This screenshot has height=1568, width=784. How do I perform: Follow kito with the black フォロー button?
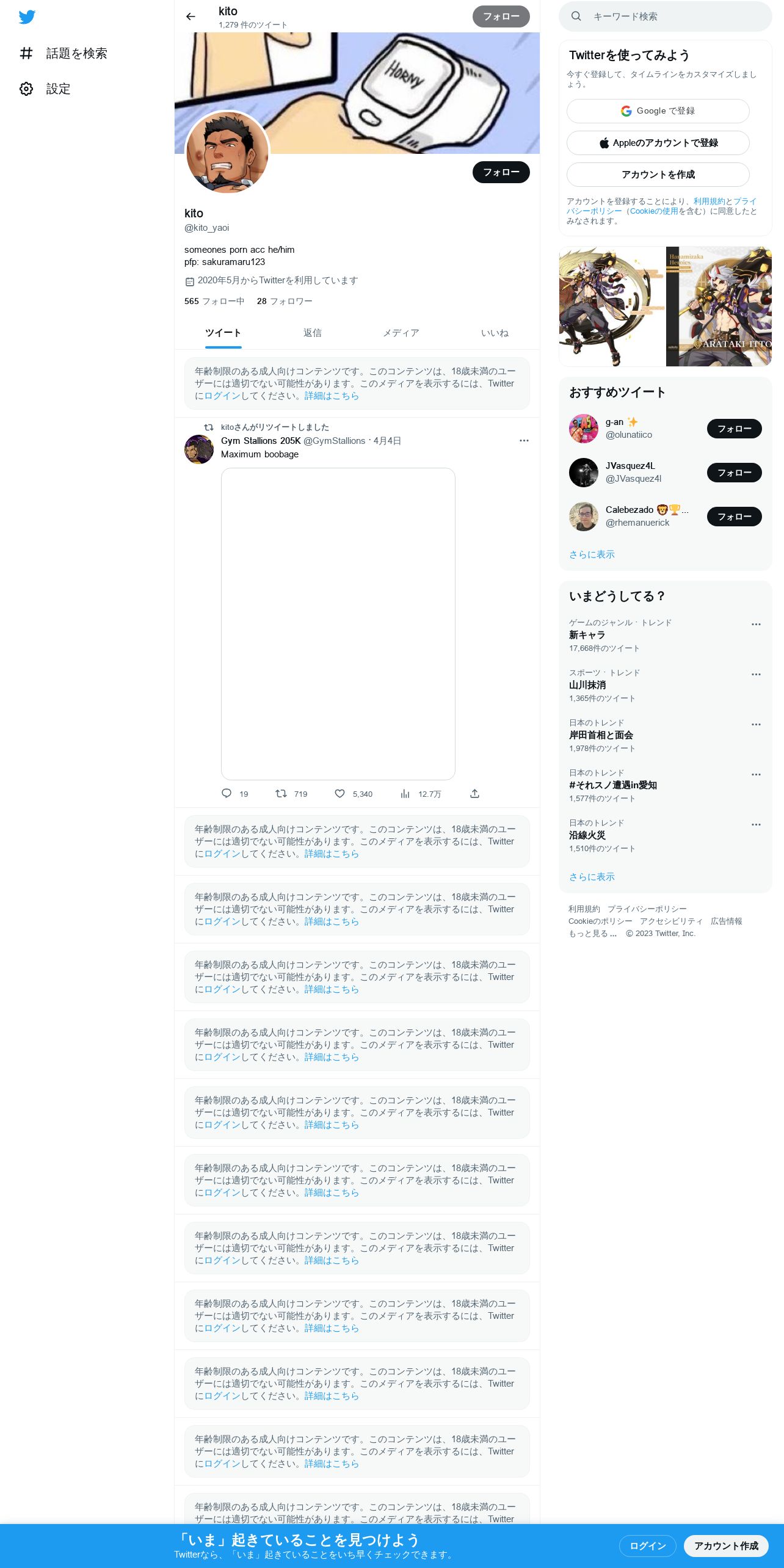(501, 172)
